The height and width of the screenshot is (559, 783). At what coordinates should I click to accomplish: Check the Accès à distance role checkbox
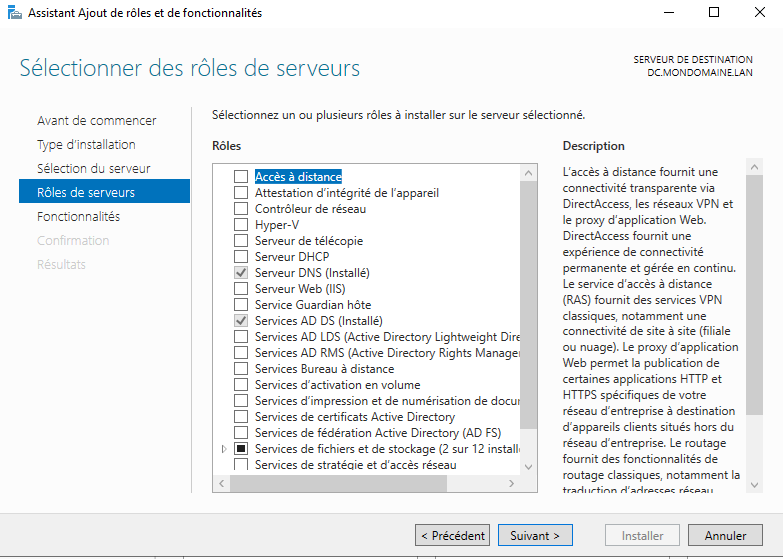click(x=241, y=176)
